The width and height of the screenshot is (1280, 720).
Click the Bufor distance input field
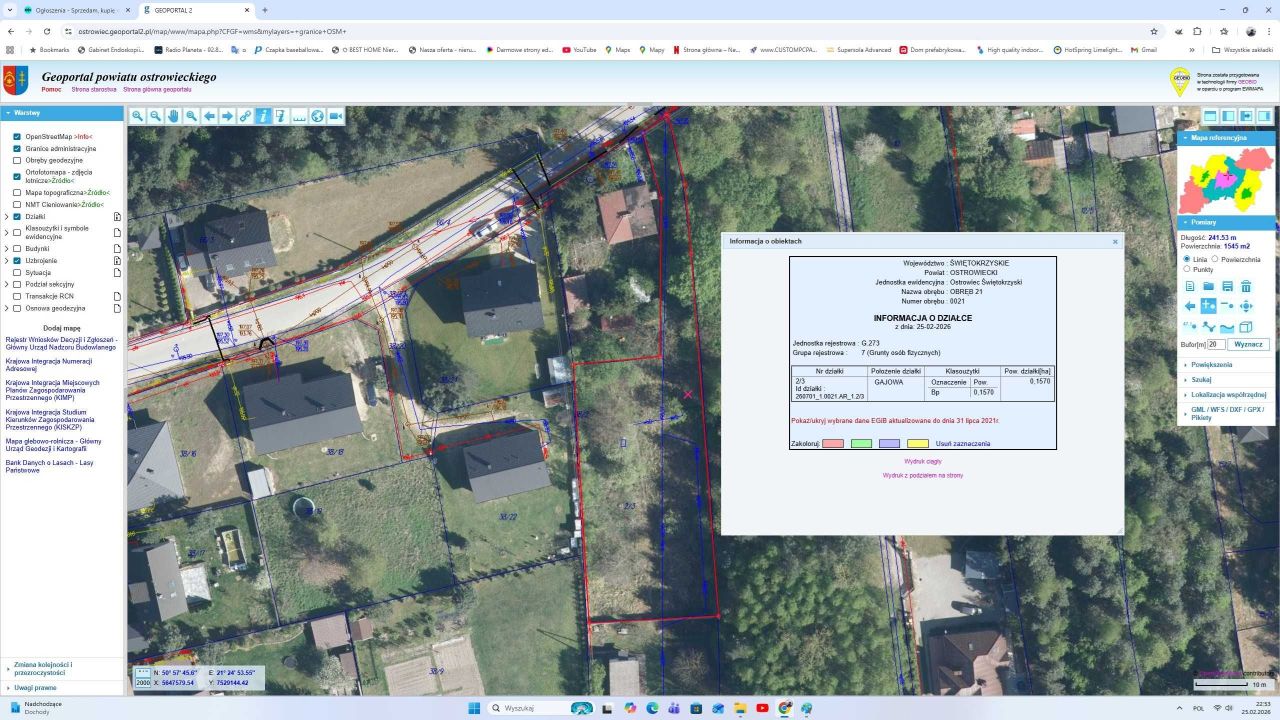click(1216, 344)
